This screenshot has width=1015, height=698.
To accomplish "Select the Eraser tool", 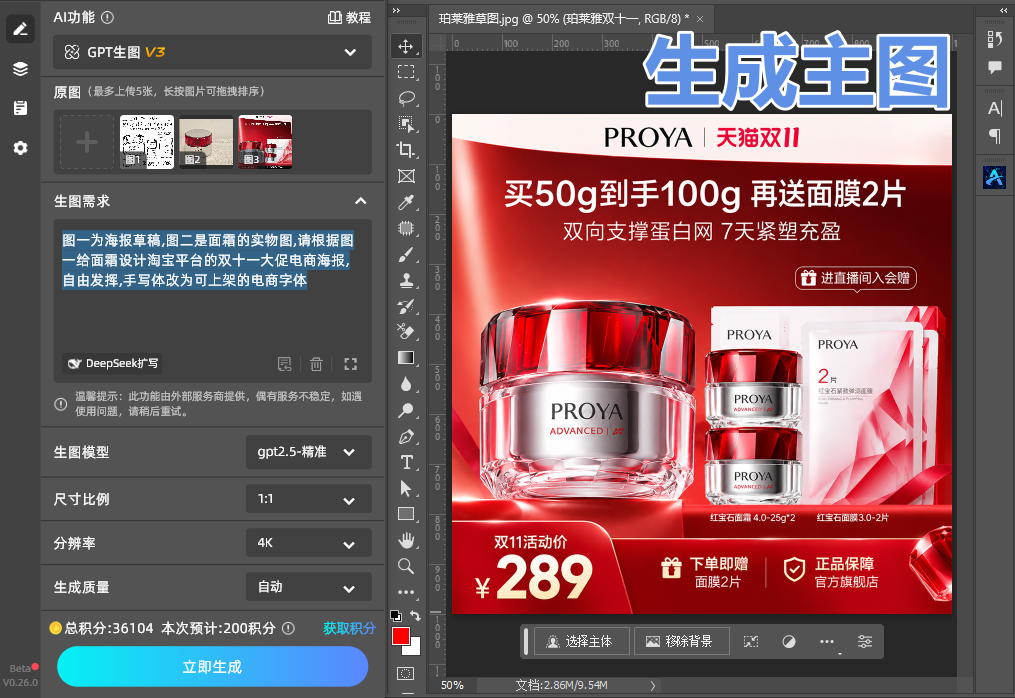I will (x=406, y=332).
